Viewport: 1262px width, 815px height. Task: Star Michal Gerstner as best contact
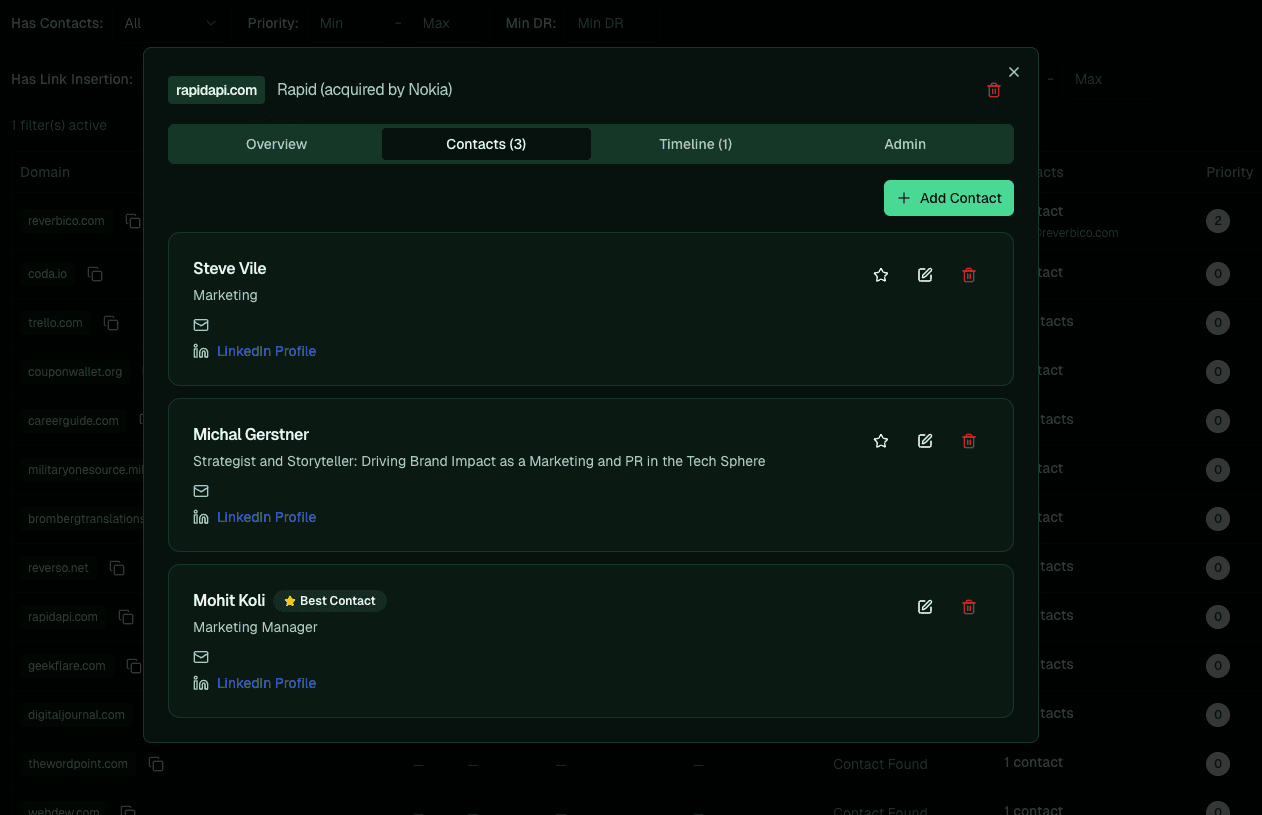pyautogui.click(x=881, y=441)
